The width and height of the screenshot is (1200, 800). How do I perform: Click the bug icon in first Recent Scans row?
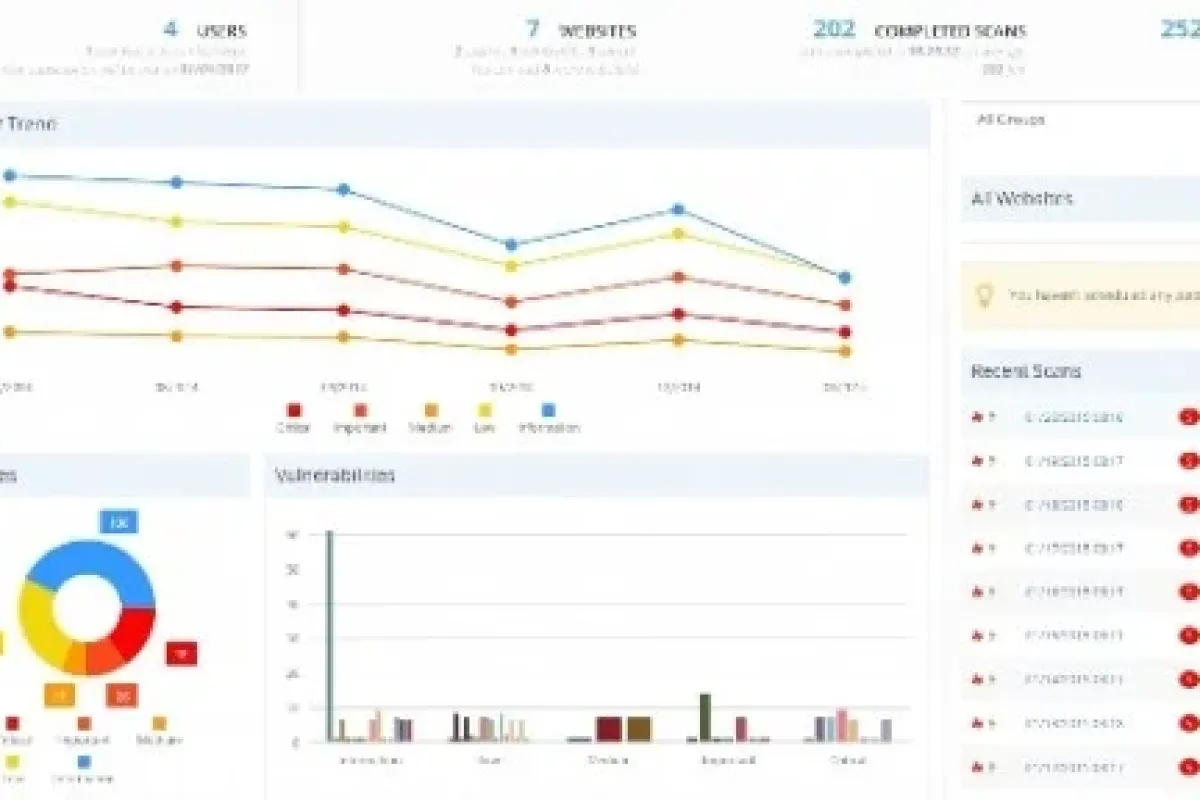tap(977, 417)
